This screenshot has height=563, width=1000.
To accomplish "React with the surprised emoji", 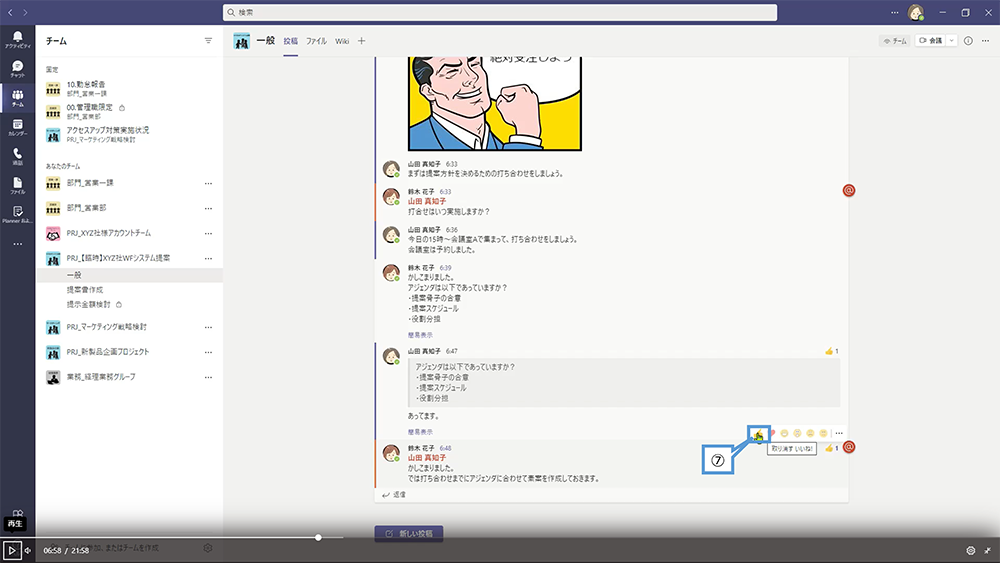I will [797, 433].
